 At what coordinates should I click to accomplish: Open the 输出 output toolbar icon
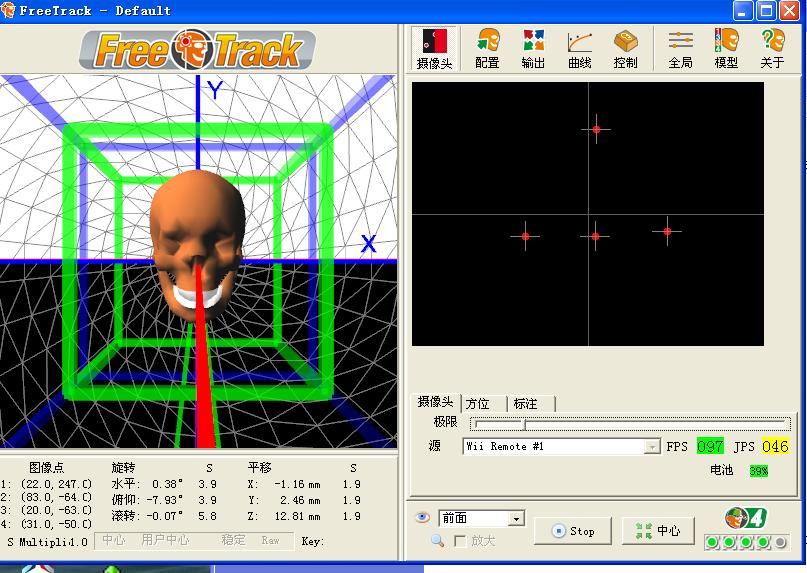click(x=533, y=48)
